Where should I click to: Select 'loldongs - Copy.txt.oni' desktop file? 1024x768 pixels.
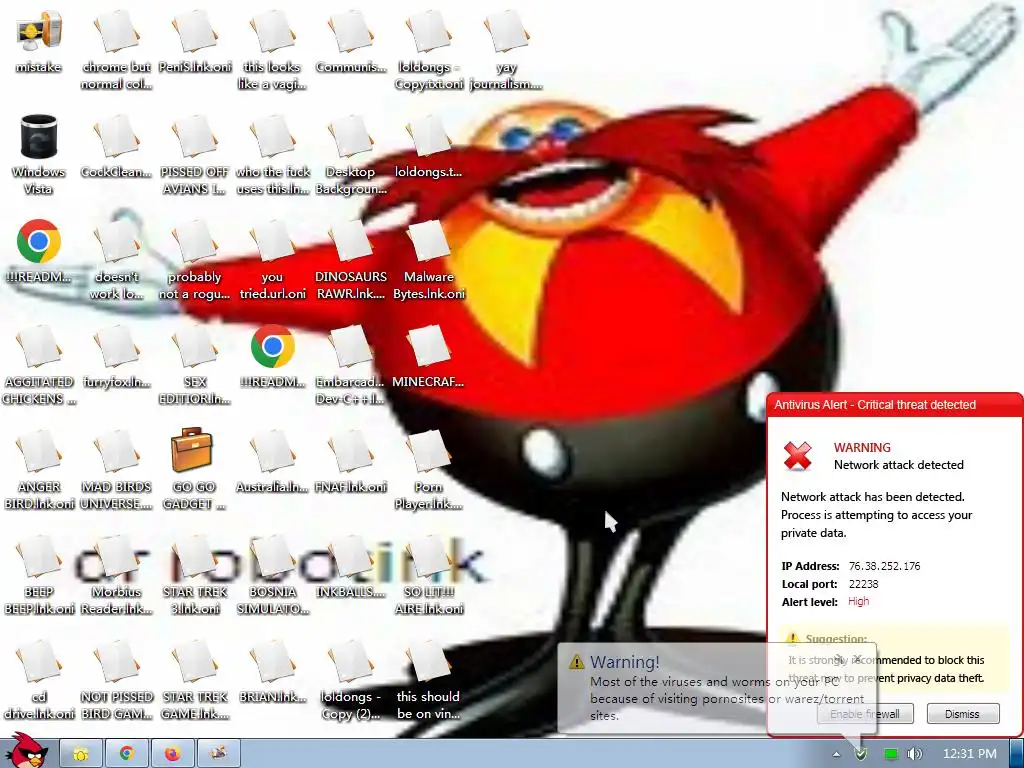coord(428,49)
